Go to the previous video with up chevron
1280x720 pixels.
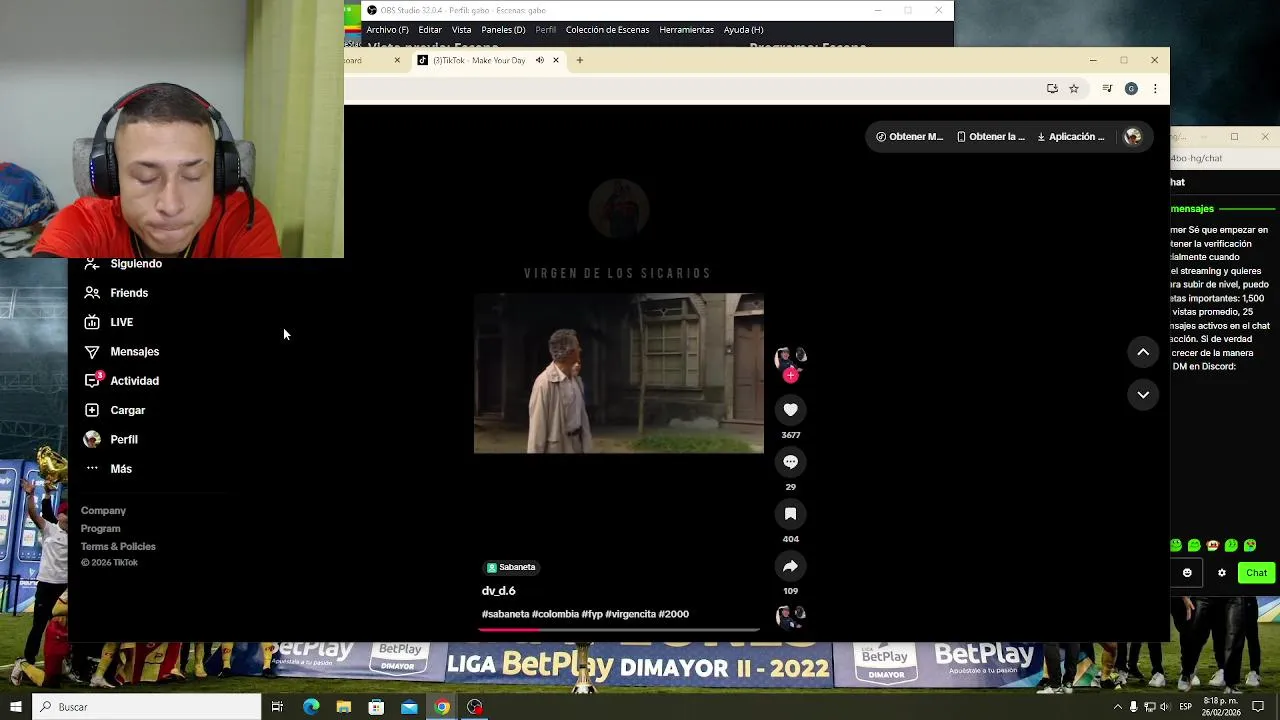1143,352
